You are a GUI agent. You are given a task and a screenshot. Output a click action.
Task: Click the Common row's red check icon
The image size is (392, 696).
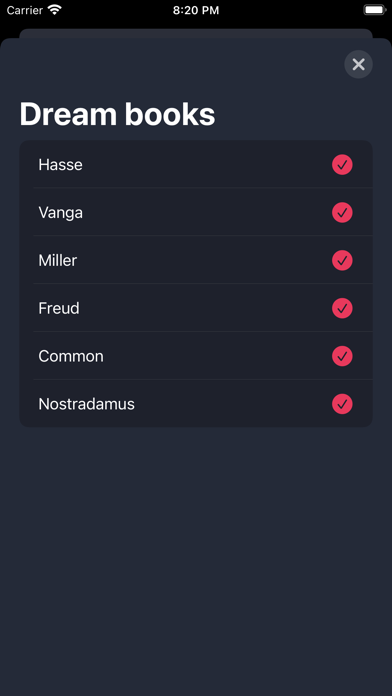pos(342,356)
